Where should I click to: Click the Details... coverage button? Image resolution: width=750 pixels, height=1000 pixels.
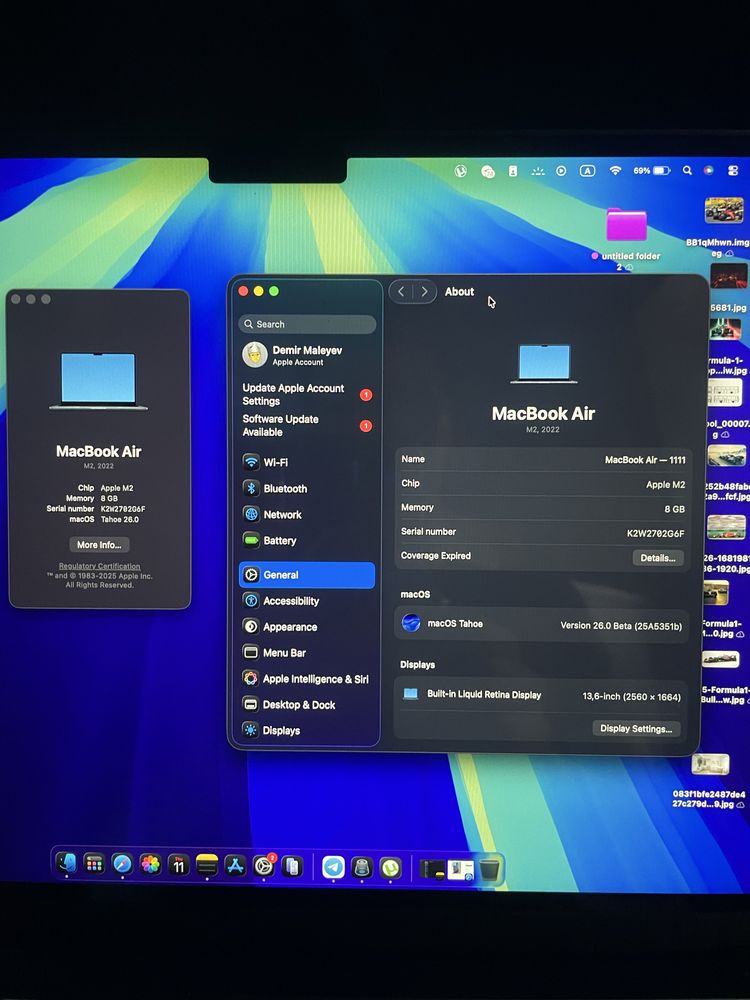[x=658, y=558]
